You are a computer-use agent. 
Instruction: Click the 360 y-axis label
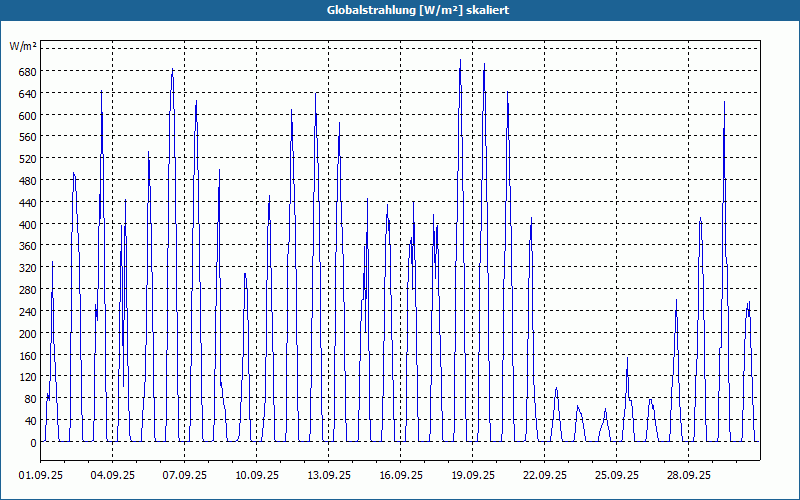pos(28,246)
